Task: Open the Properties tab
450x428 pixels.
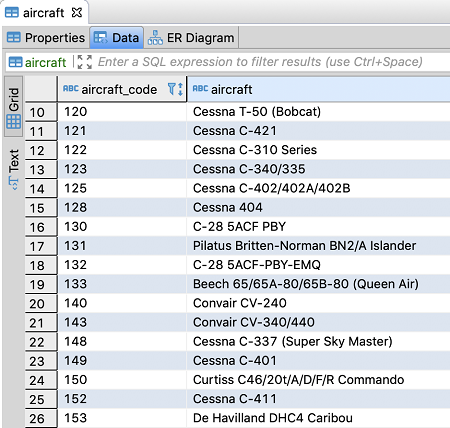Action: pos(46,38)
